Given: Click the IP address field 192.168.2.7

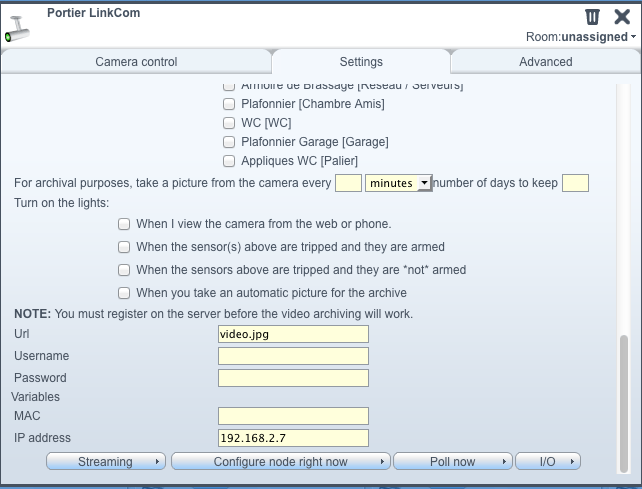Looking at the screenshot, I should tap(293, 438).
